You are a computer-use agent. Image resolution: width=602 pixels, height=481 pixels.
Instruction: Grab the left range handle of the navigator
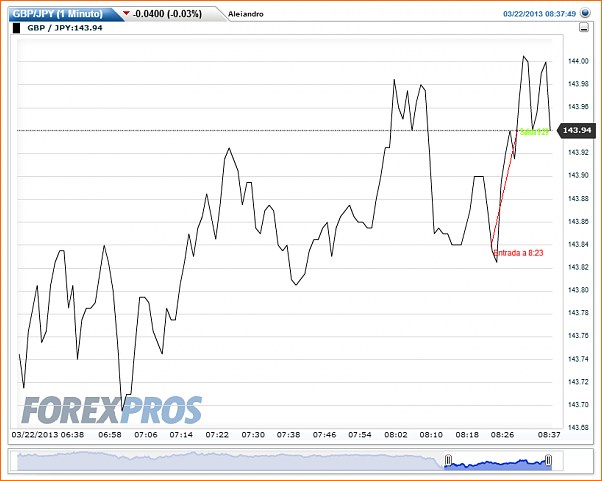[448, 460]
